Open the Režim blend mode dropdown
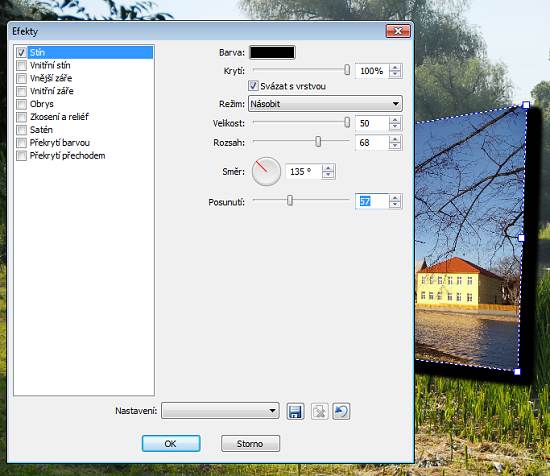 click(x=325, y=104)
